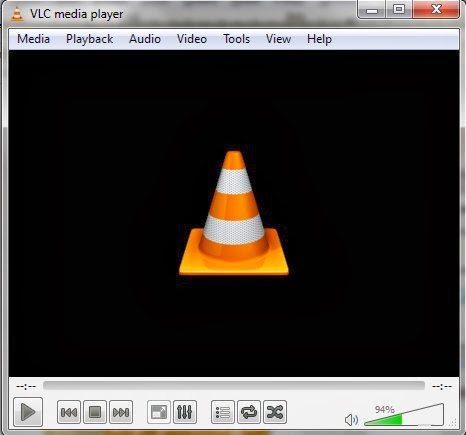Toggle loop repeat mode
This screenshot has width=466, height=435.
(x=249, y=412)
